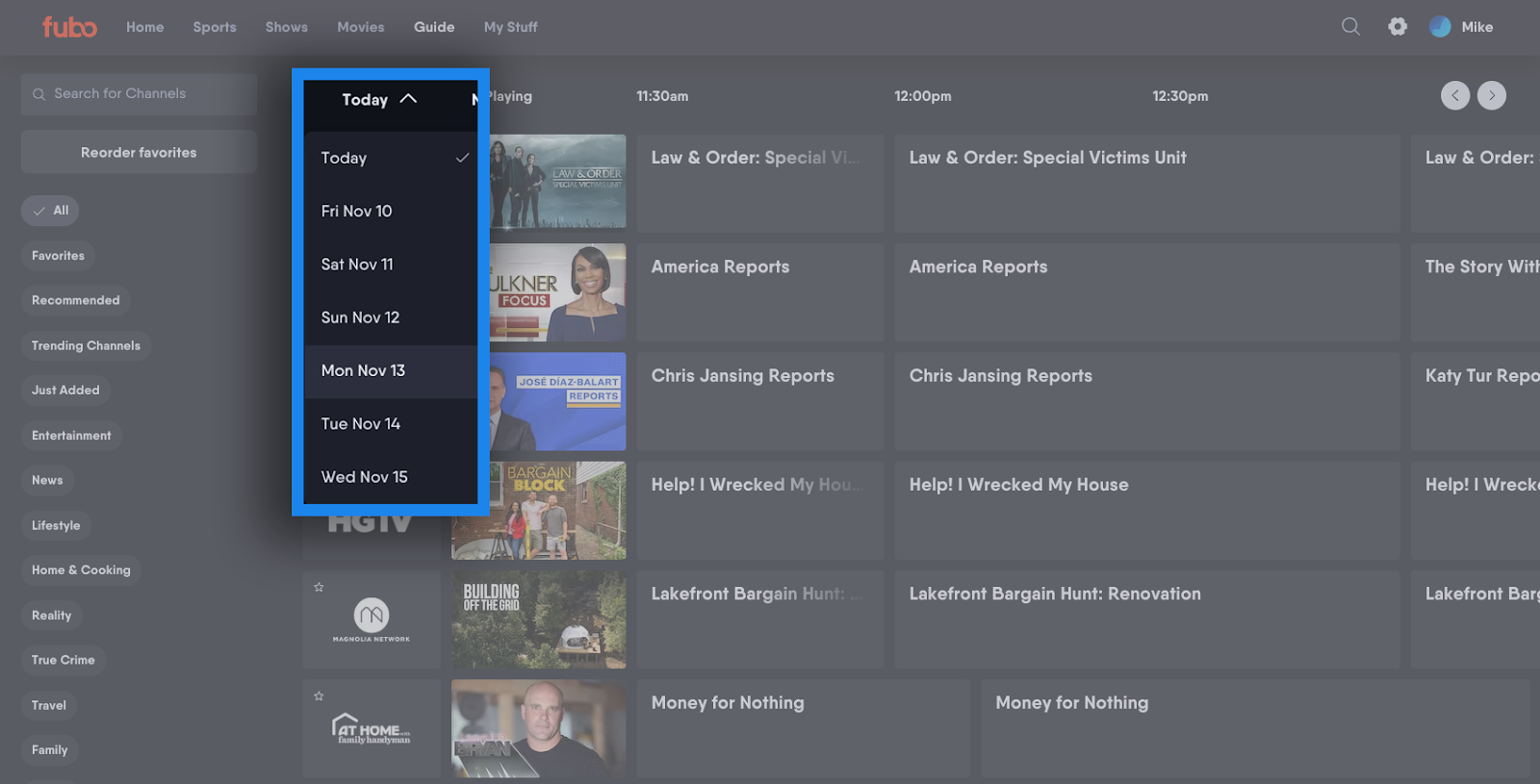Open the Shows tab

(287, 27)
